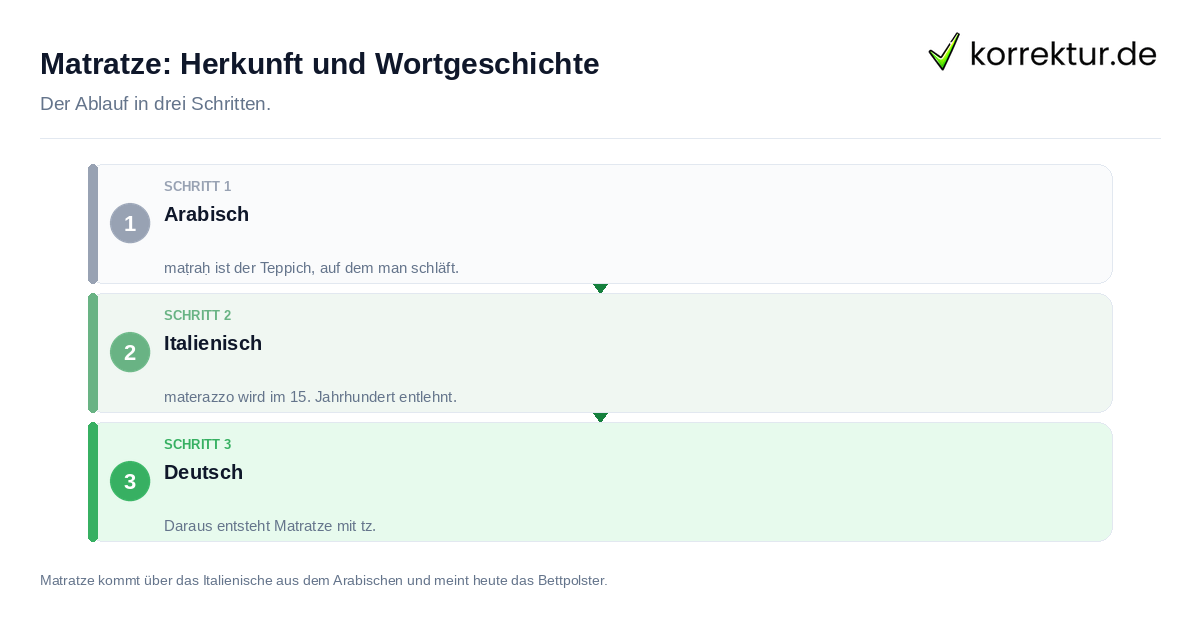
Task: Click the subtitle 'Der Ablauf in drei Schritten.'
Action: [155, 104]
